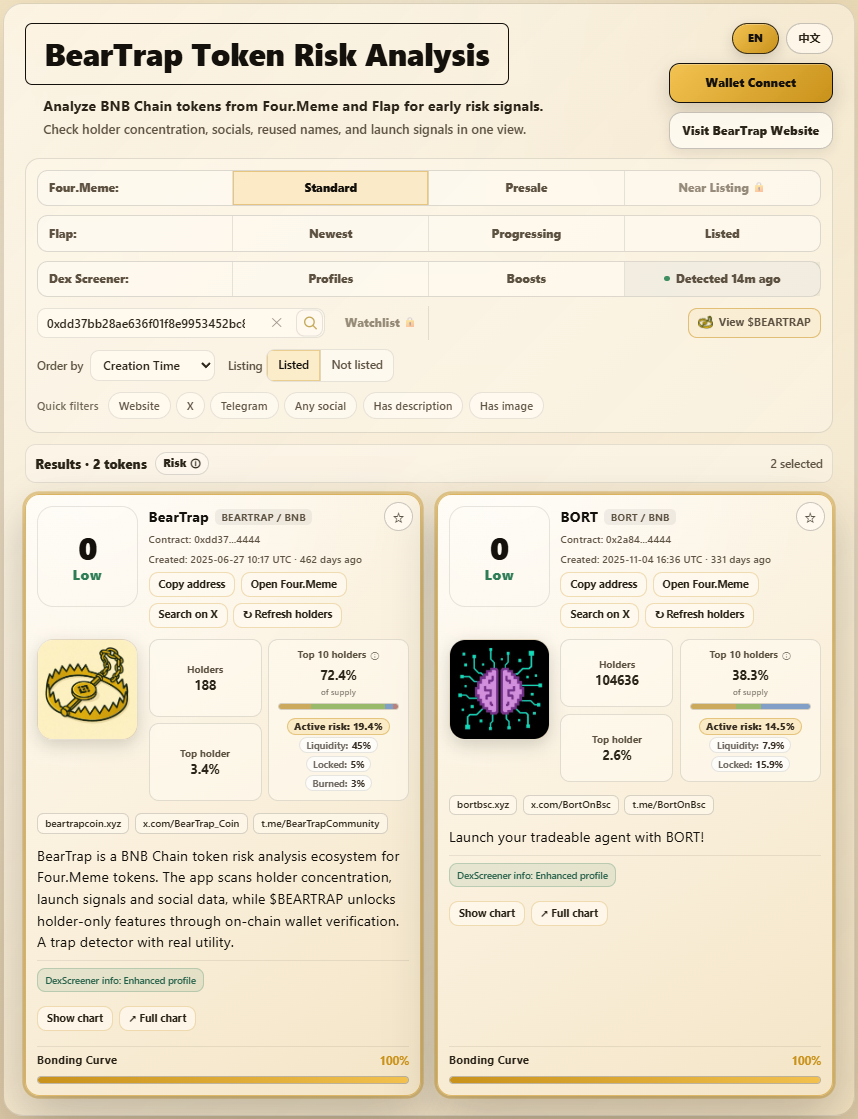This screenshot has height=1119, width=858.
Task: Open the Dex Screener Profiles tab
Action: (x=330, y=279)
